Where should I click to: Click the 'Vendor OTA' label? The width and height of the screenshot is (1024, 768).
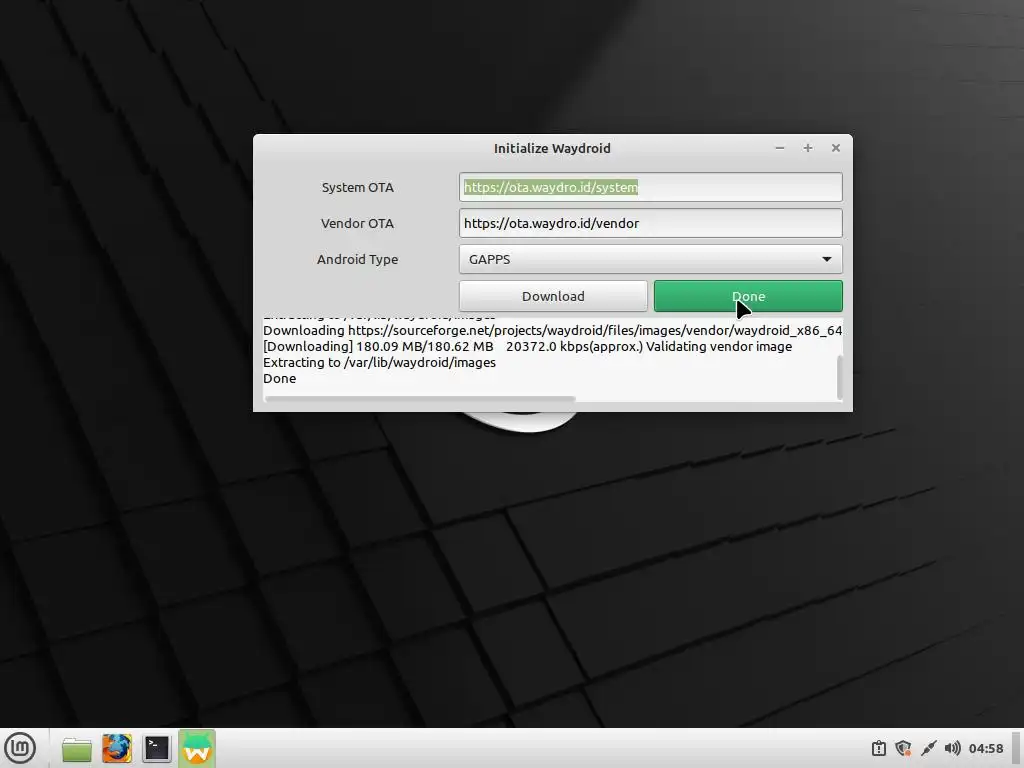point(357,223)
